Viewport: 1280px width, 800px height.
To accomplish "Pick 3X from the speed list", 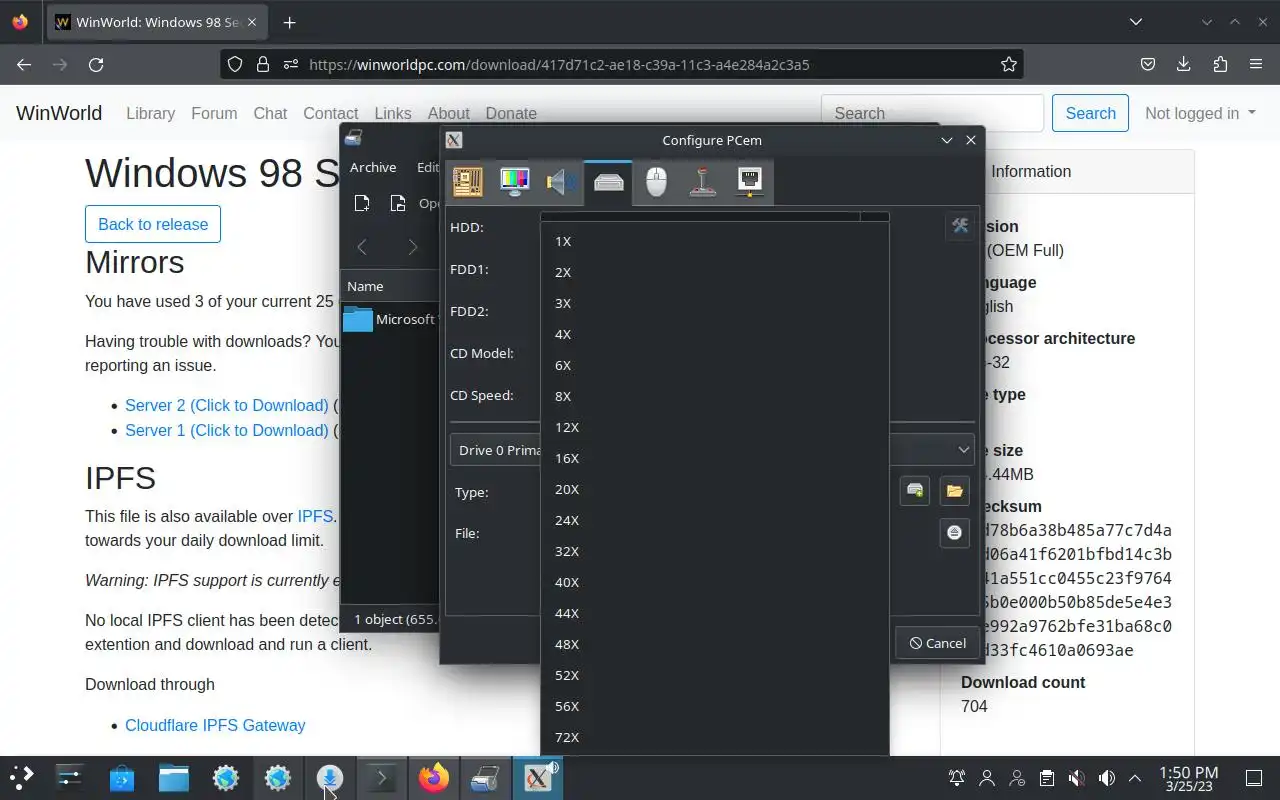I will pos(714,303).
